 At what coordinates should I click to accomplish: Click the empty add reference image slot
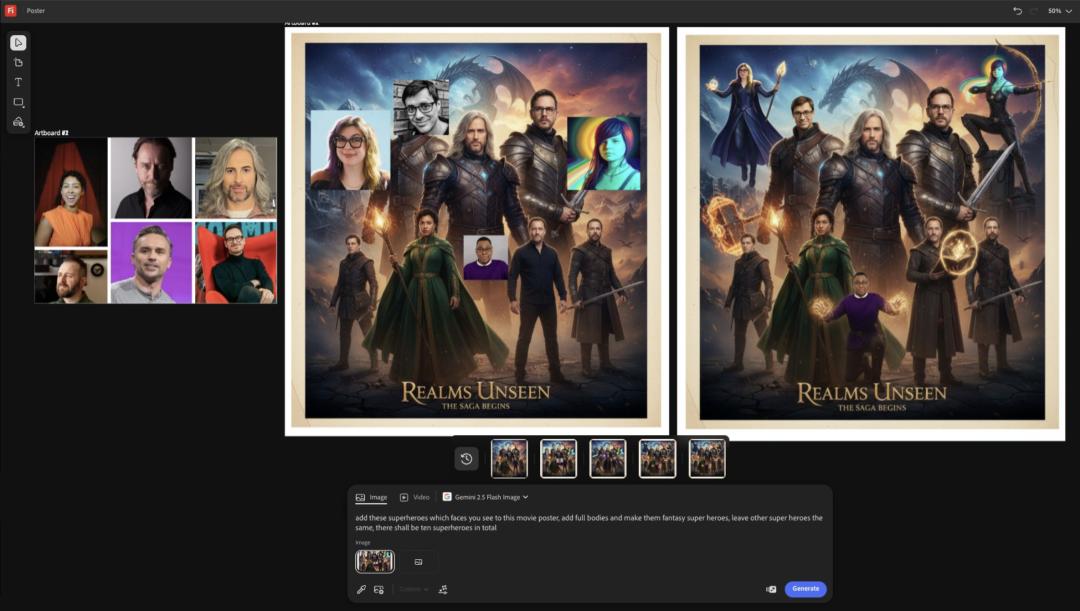pos(418,562)
